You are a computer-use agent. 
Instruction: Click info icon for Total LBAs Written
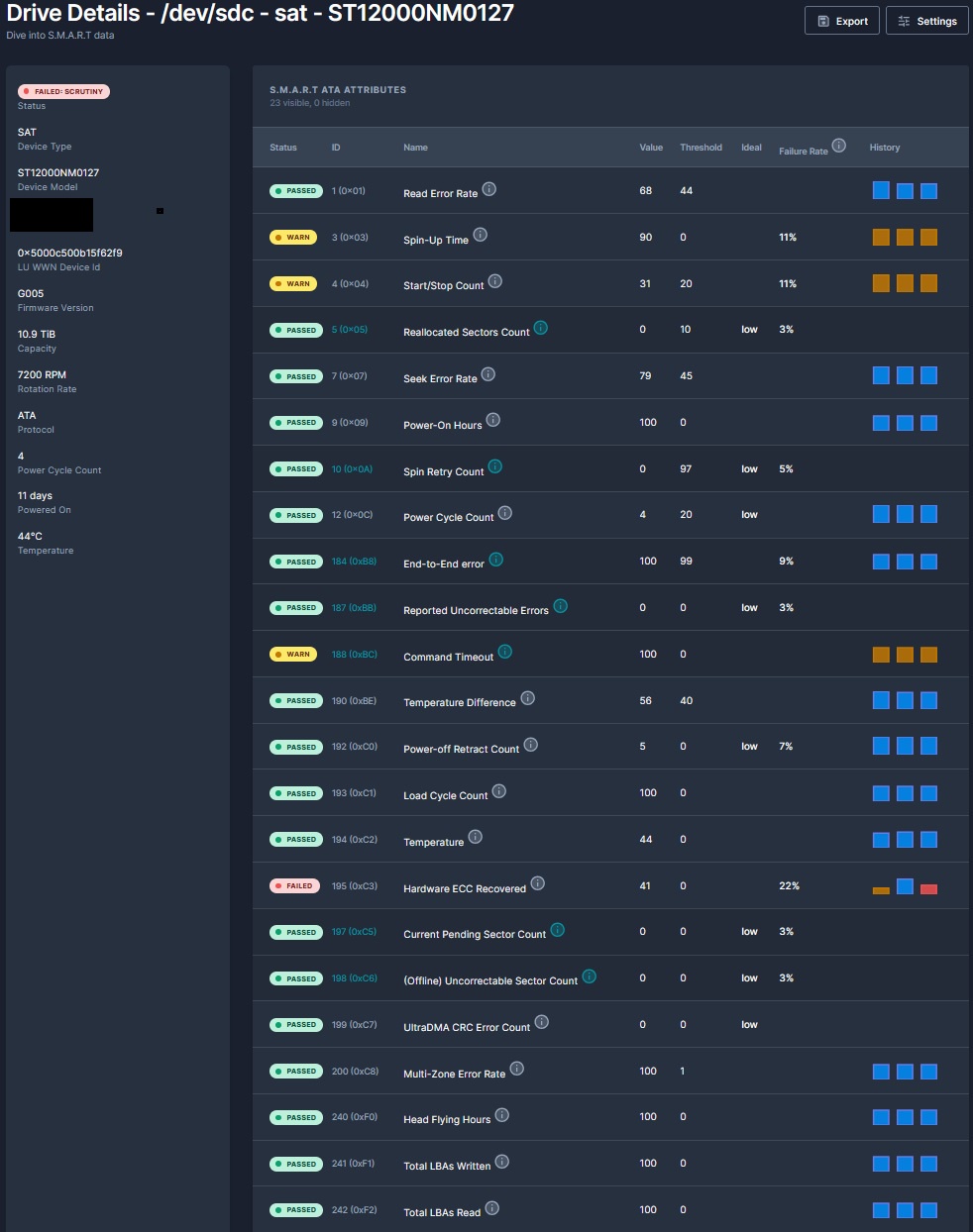click(x=501, y=1162)
